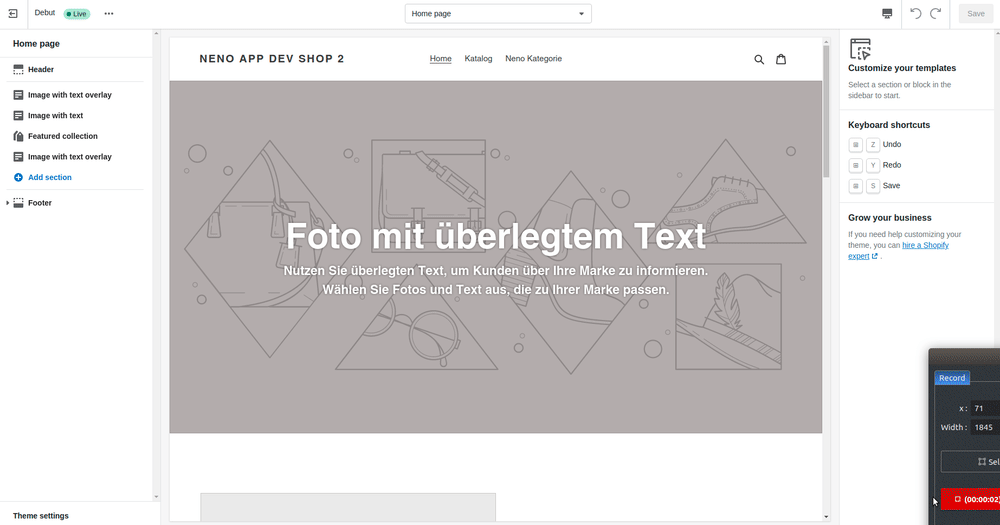Click the Redo arrow icon

(936, 13)
